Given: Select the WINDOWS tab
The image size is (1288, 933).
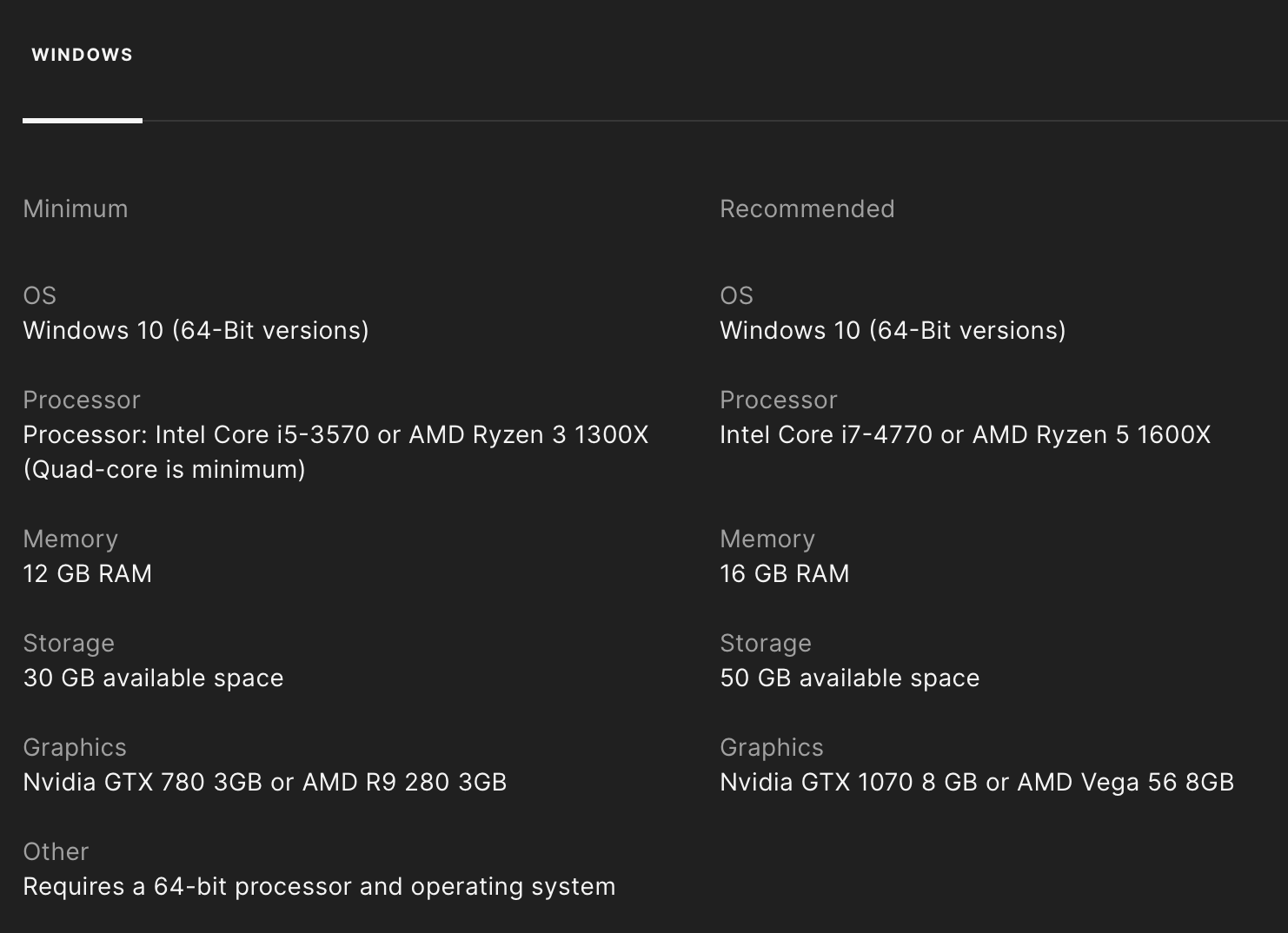Looking at the screenshot, I should [83, 55].
